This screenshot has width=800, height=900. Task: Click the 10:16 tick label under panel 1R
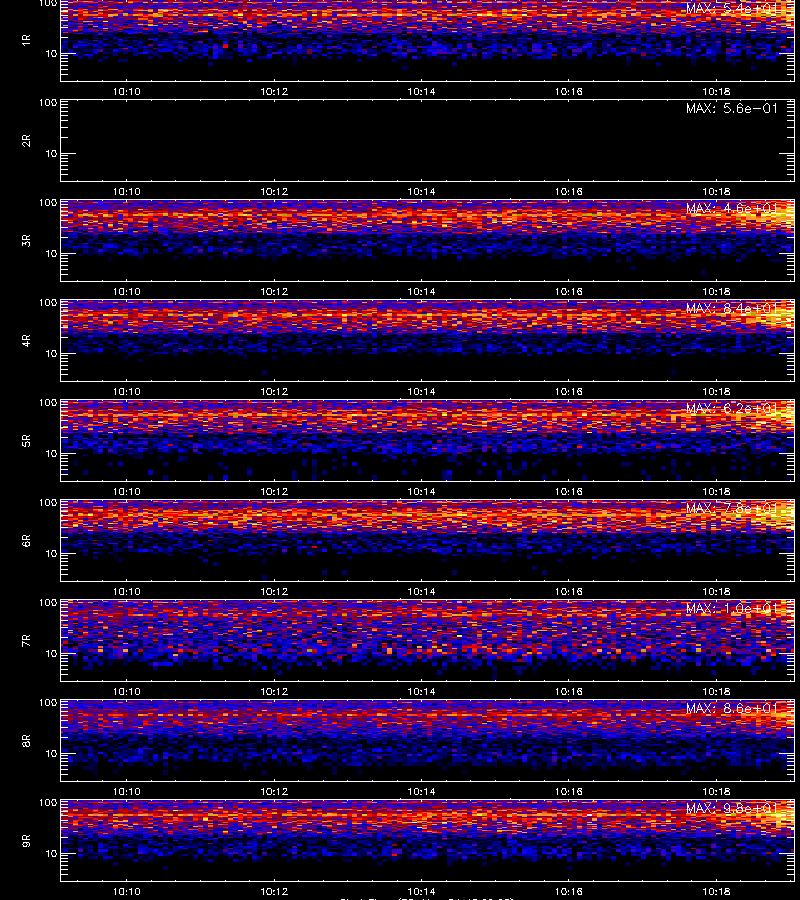point(569,91)
